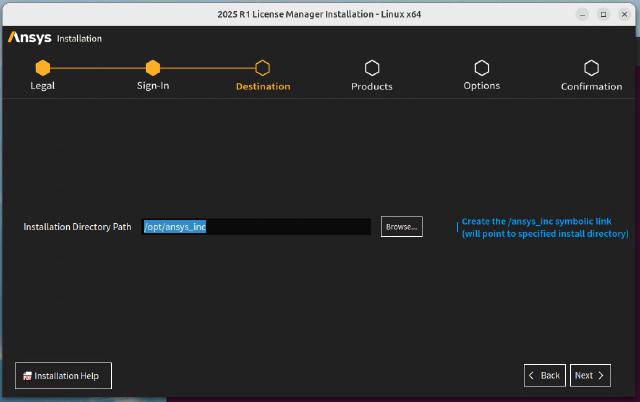
Task: Select the Options step label
Action: click(x=482, y=86)
